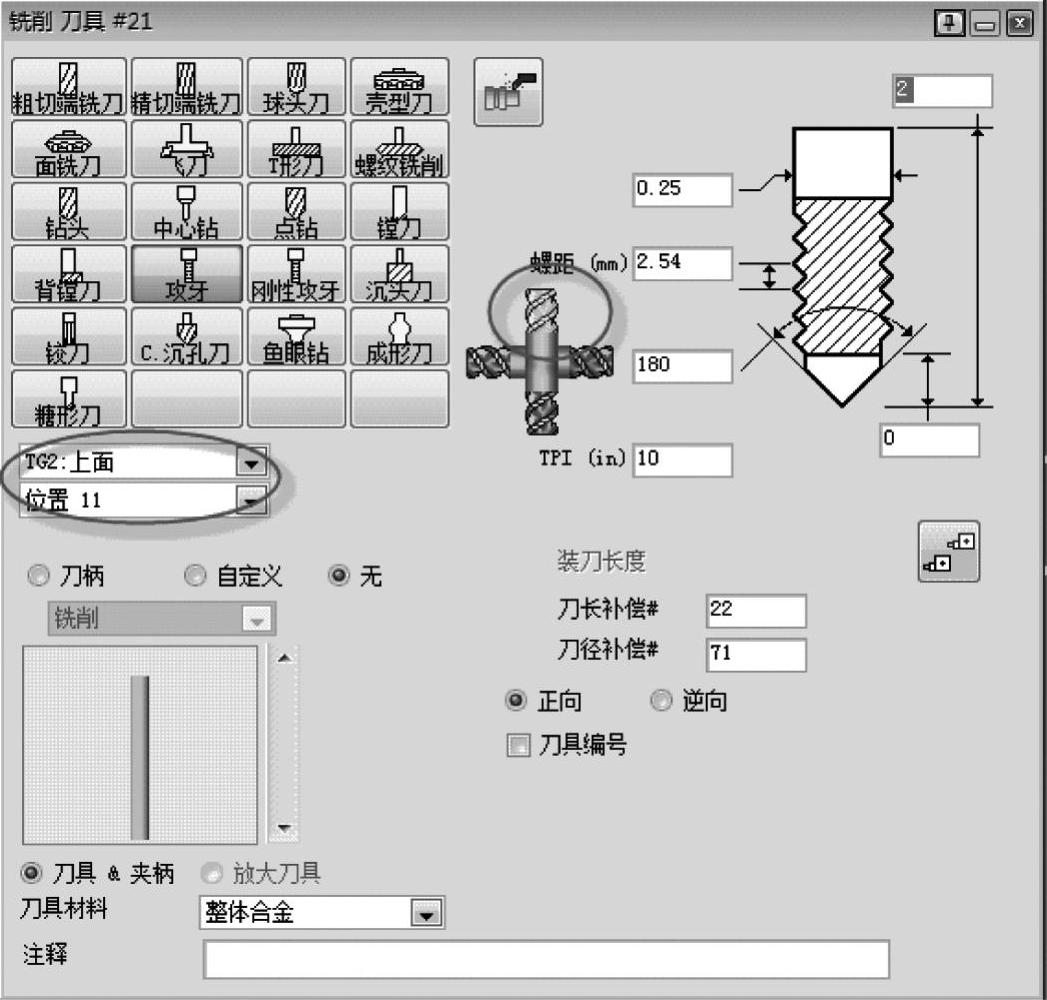Click the TPI field showing 10
The width and height of the screenshot is (1047, 1000).
coord(682,459)
